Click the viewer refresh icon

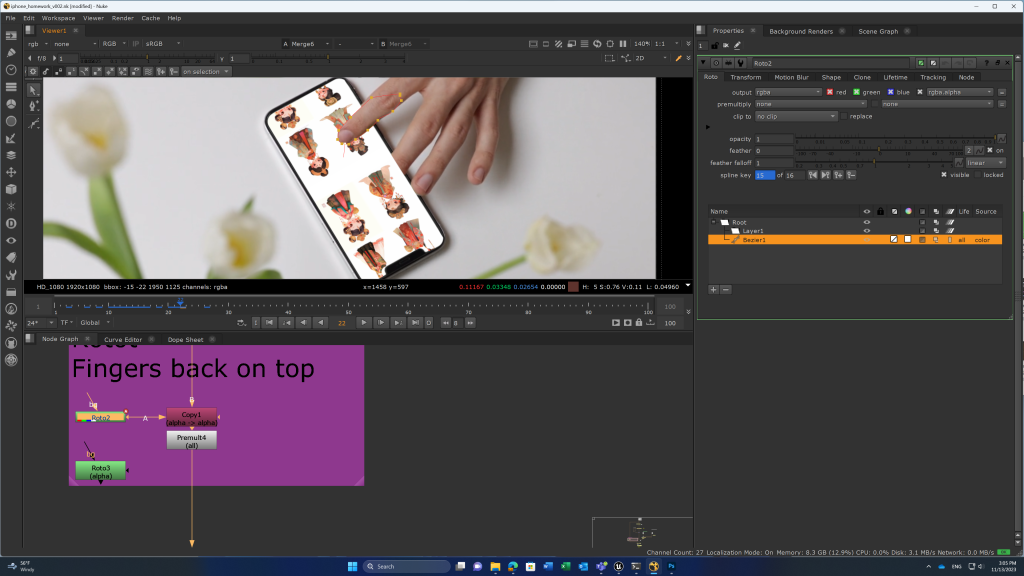coord(597,44)
